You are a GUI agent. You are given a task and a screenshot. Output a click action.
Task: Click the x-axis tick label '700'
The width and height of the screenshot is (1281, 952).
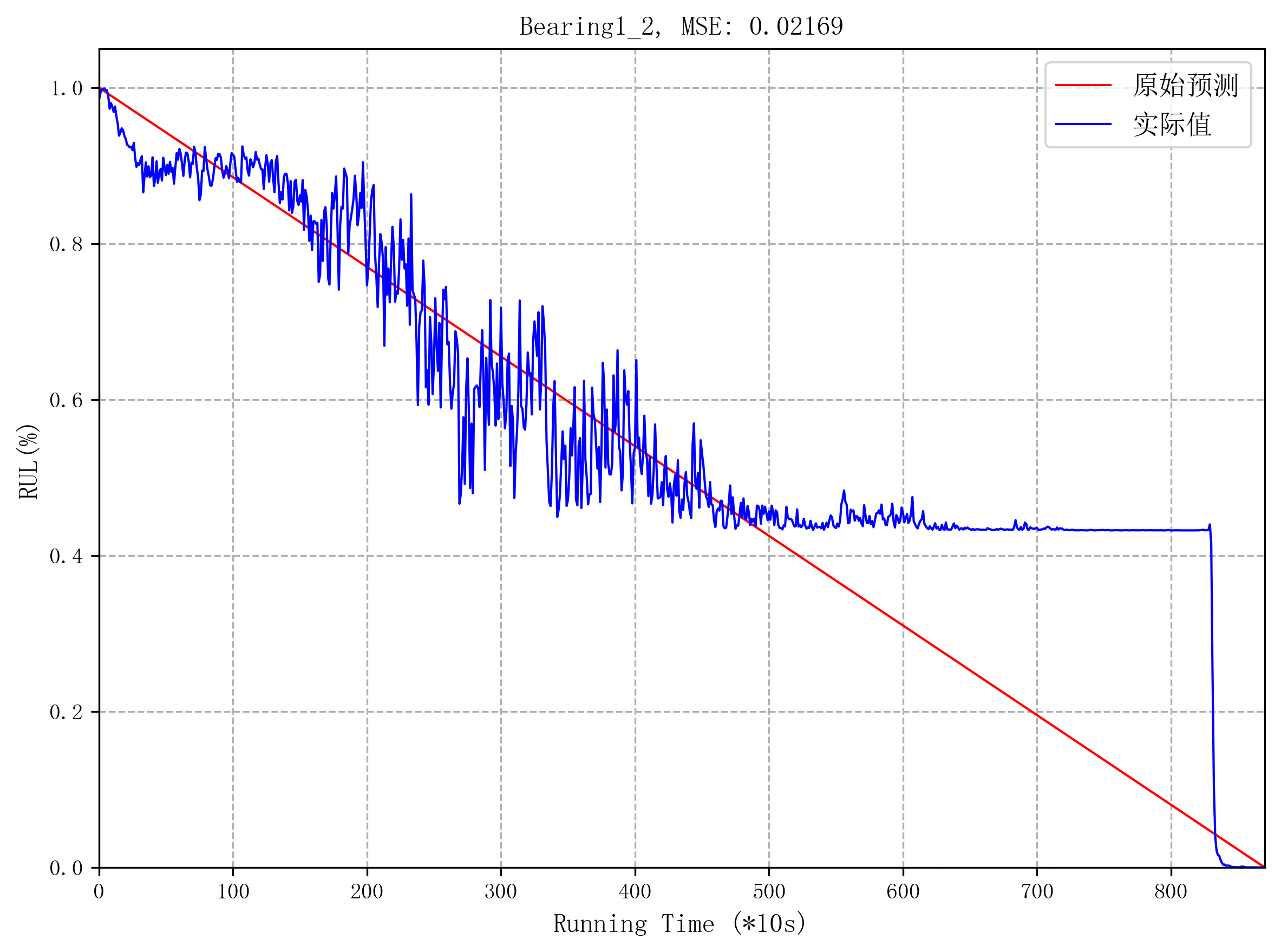click(1037, 891)
